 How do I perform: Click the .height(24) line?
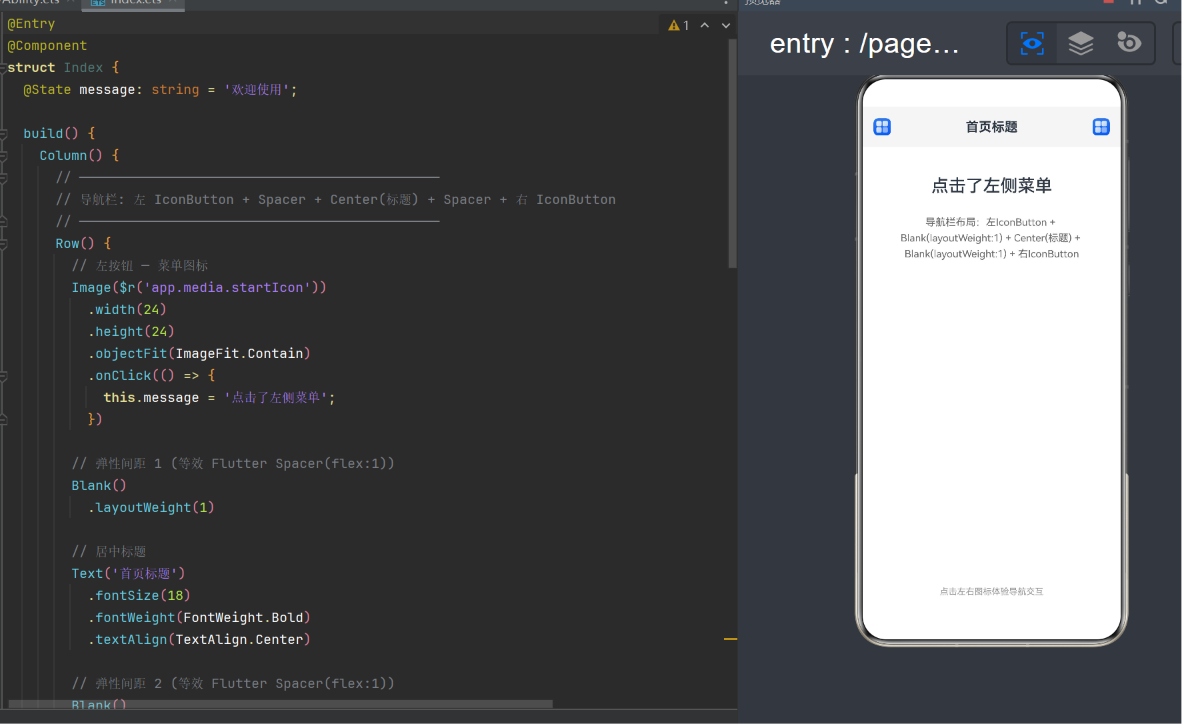point(131,332)
